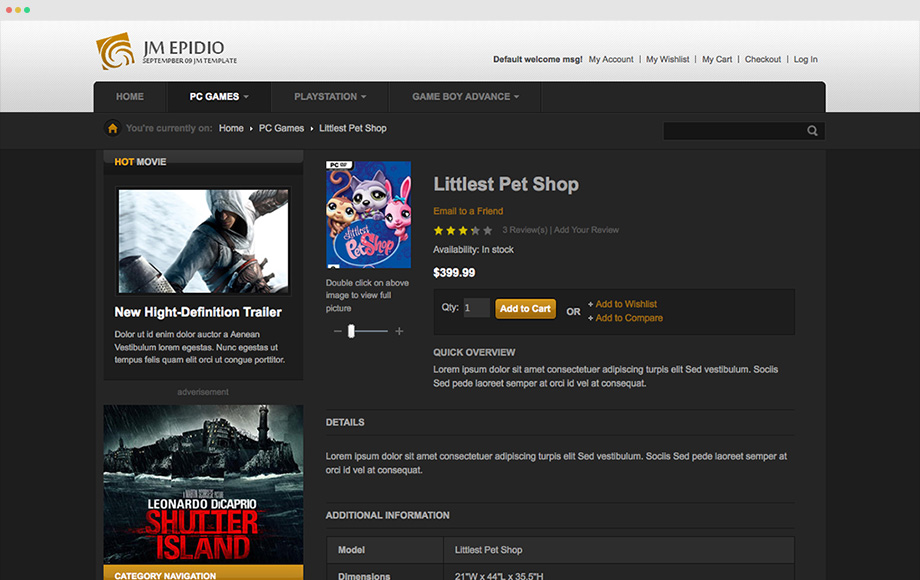This screenshot has width=920, height=580.
Task: Click the zoom out minus icon
Action: (x=337, y=331)
